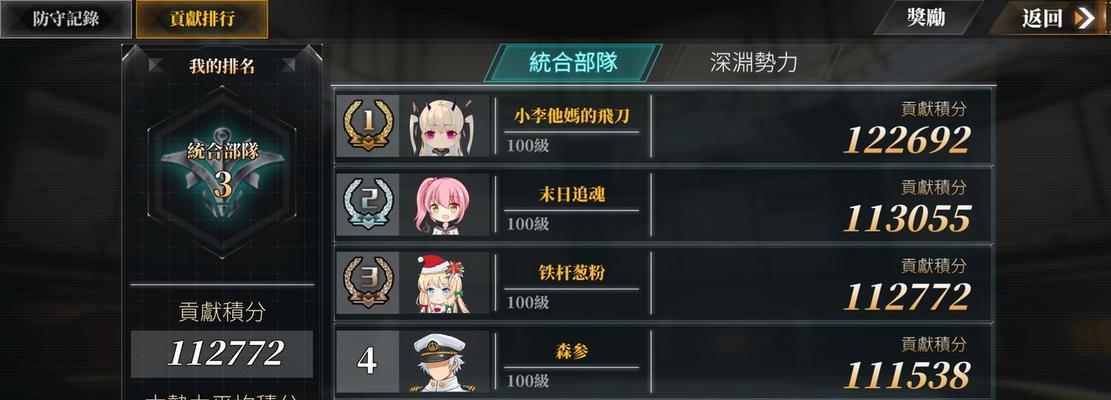Image resolution: width=1111 pixels, height=400 pixels.
Task: Select the 貢獻排行 tab
Action: click(x=202, y=19)
